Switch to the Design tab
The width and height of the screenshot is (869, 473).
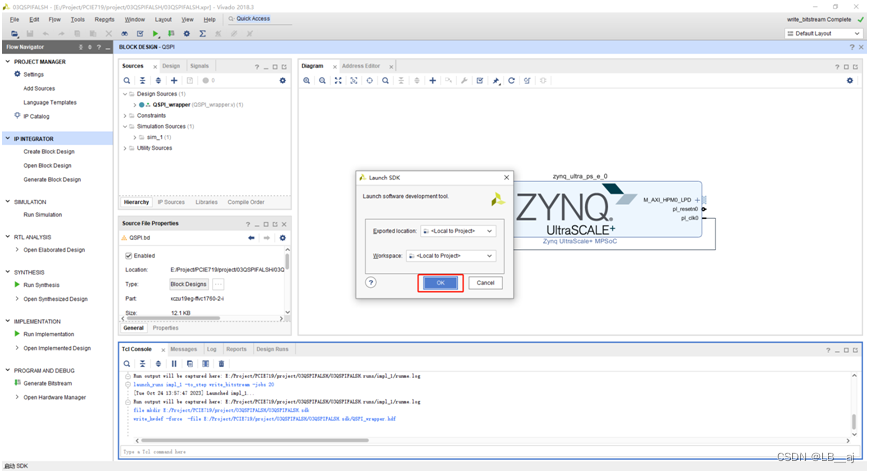pyautogui.click(x=171, y=66)
